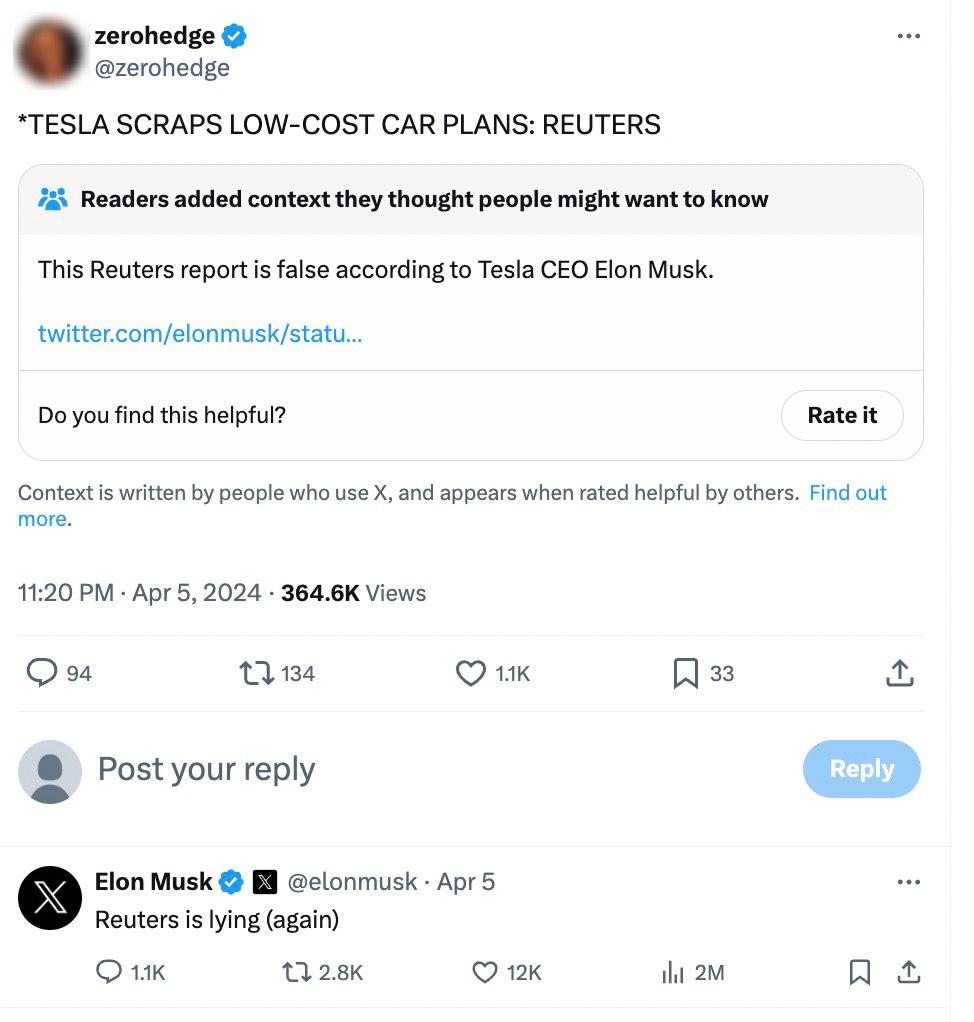
Task: Share the zerohedge post via upload icon
Action: (x=900, y=673)
